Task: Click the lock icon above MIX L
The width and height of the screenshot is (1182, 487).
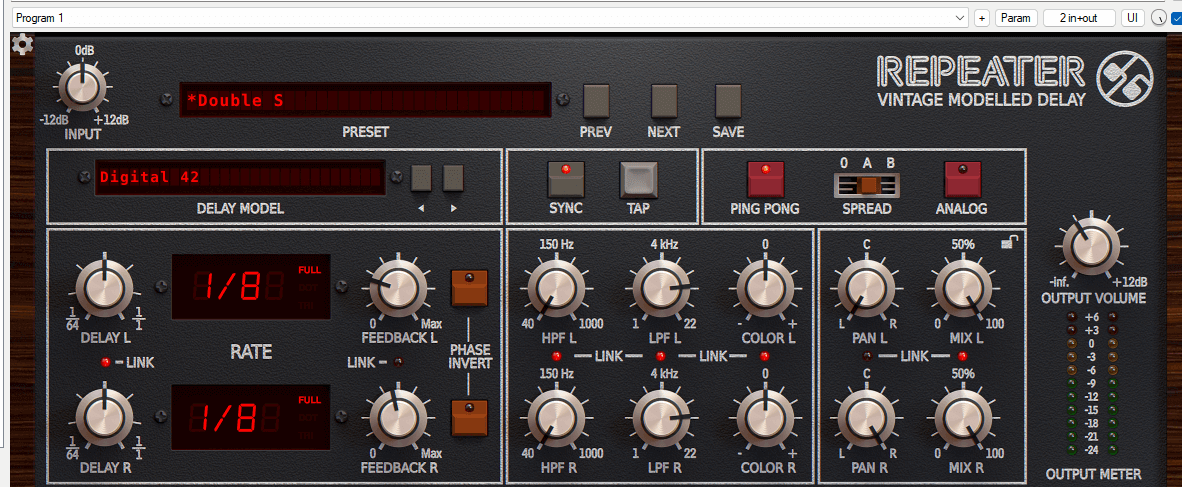Action: (x=1010, y=242)
